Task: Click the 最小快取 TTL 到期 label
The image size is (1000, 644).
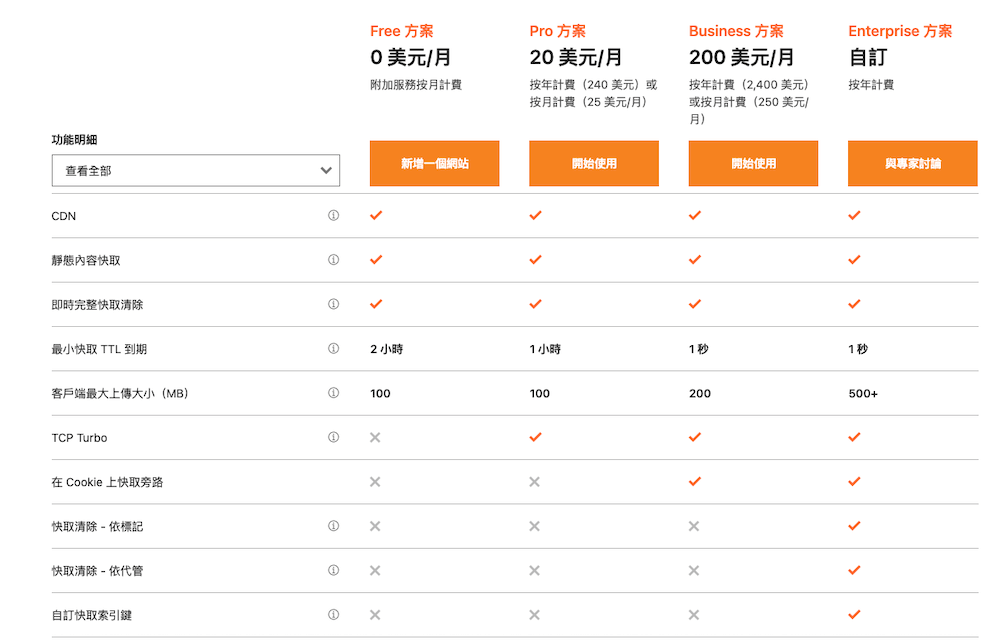Action: point(99,349)
